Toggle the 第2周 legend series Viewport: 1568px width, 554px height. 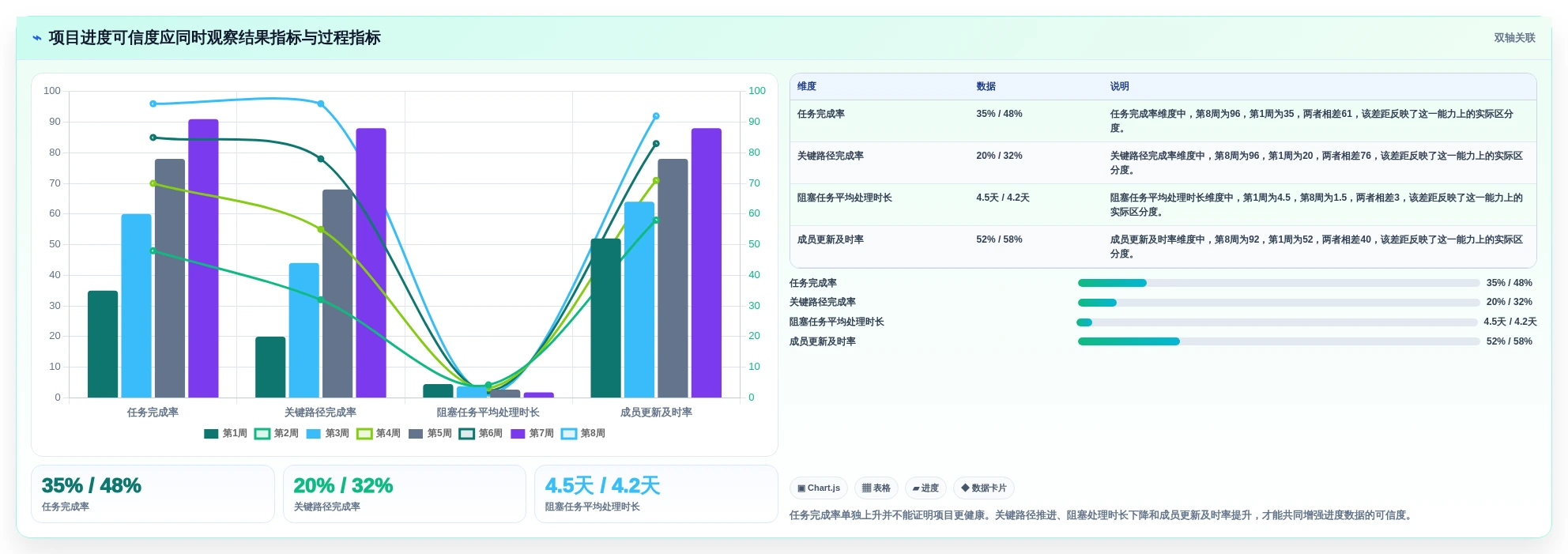coord(277,434)
